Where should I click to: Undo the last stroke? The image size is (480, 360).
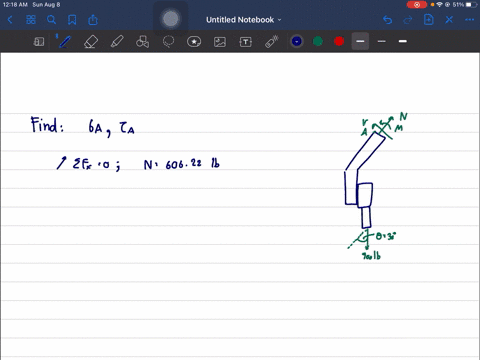[387, 20]
